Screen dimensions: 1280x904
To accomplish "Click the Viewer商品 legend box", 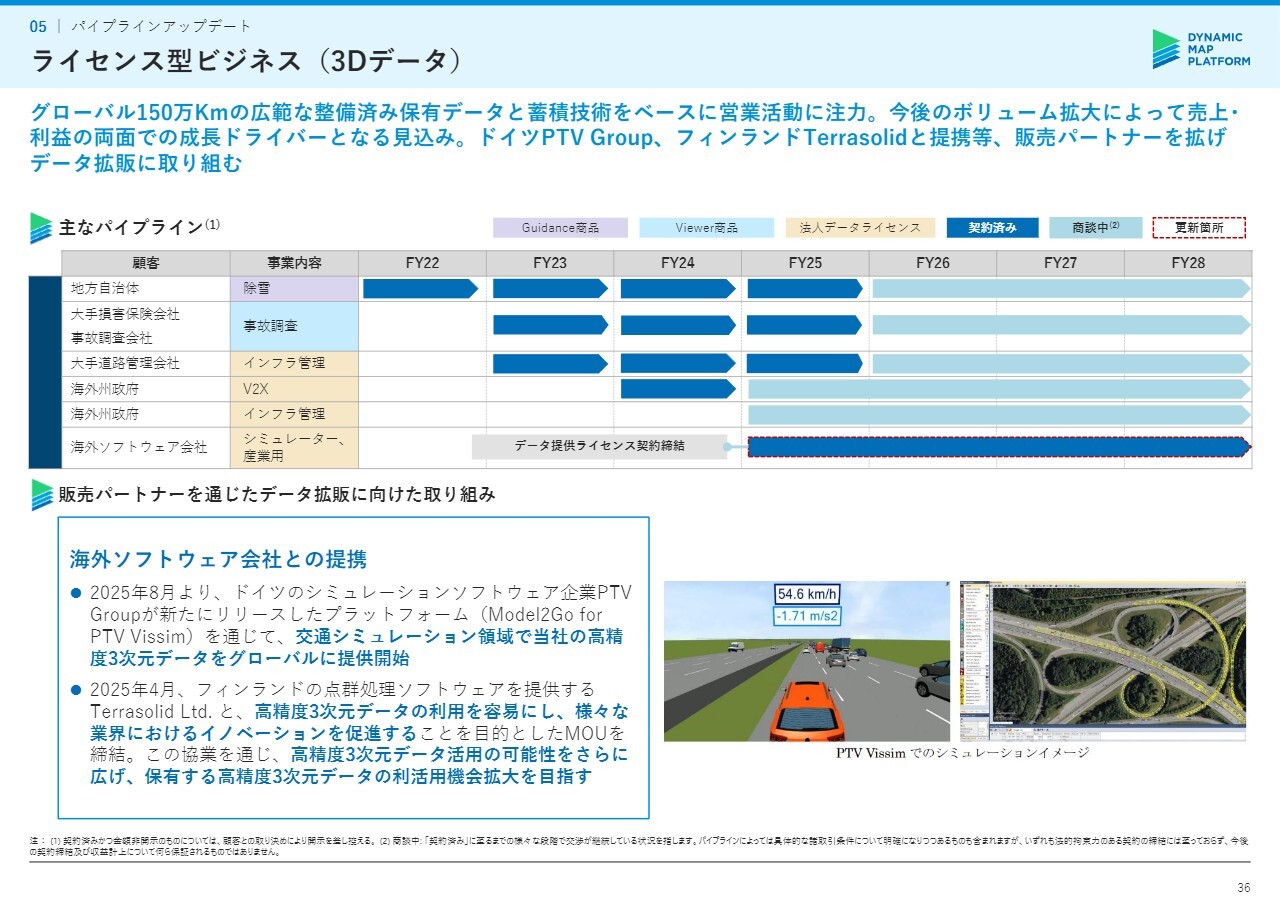I will (706, 228).
